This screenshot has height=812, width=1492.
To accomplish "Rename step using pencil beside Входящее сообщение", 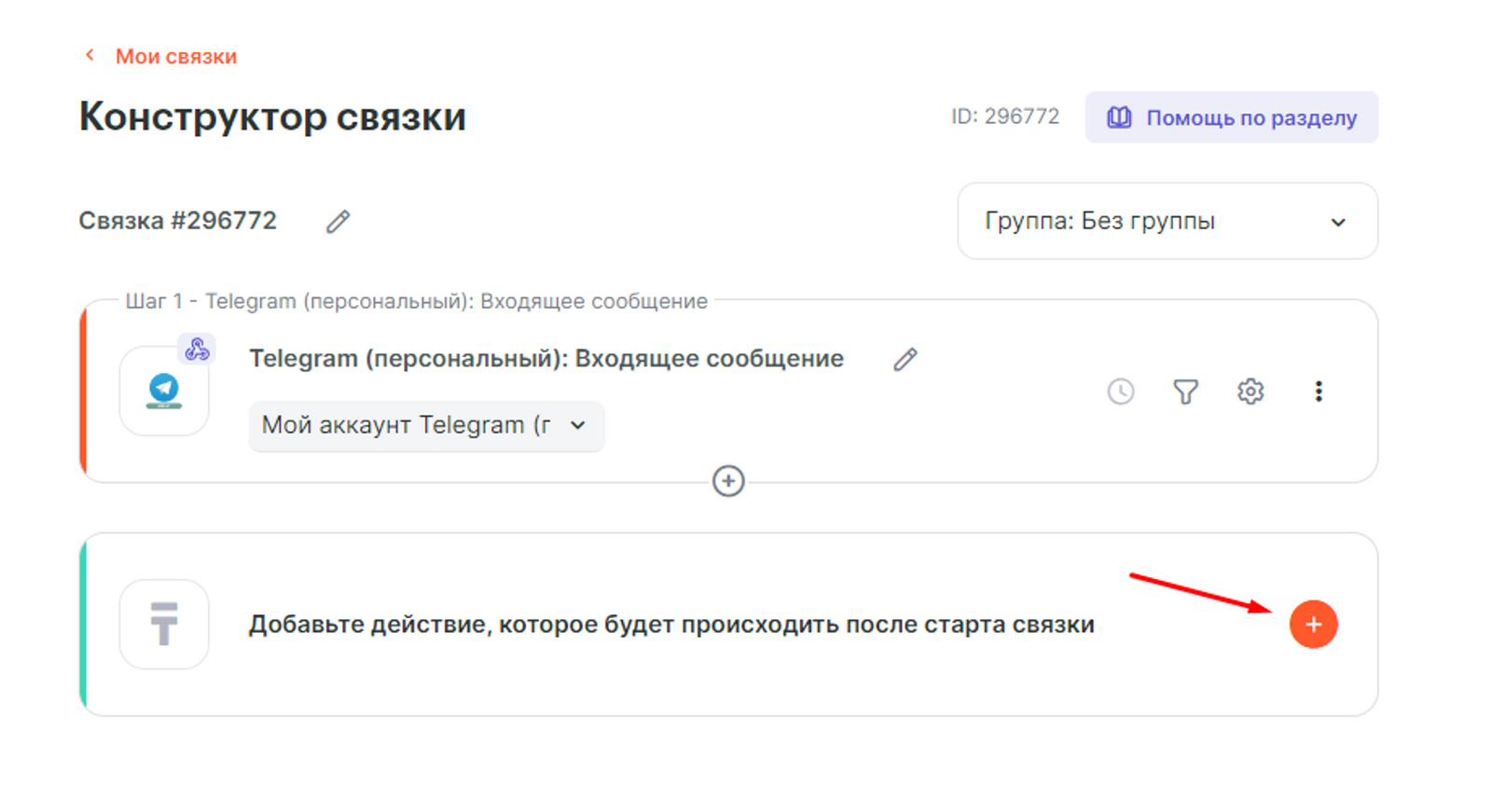I will pos(905,360).
